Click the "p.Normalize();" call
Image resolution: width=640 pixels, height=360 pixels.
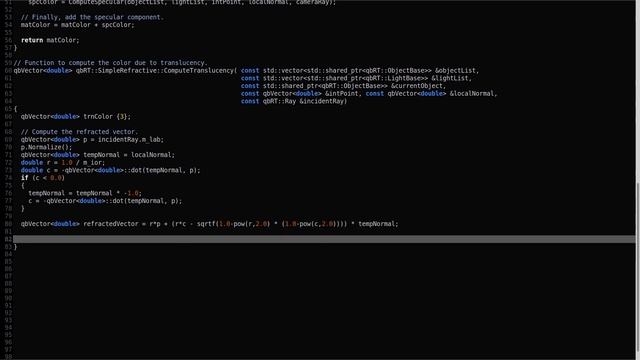tap(46, 147)
